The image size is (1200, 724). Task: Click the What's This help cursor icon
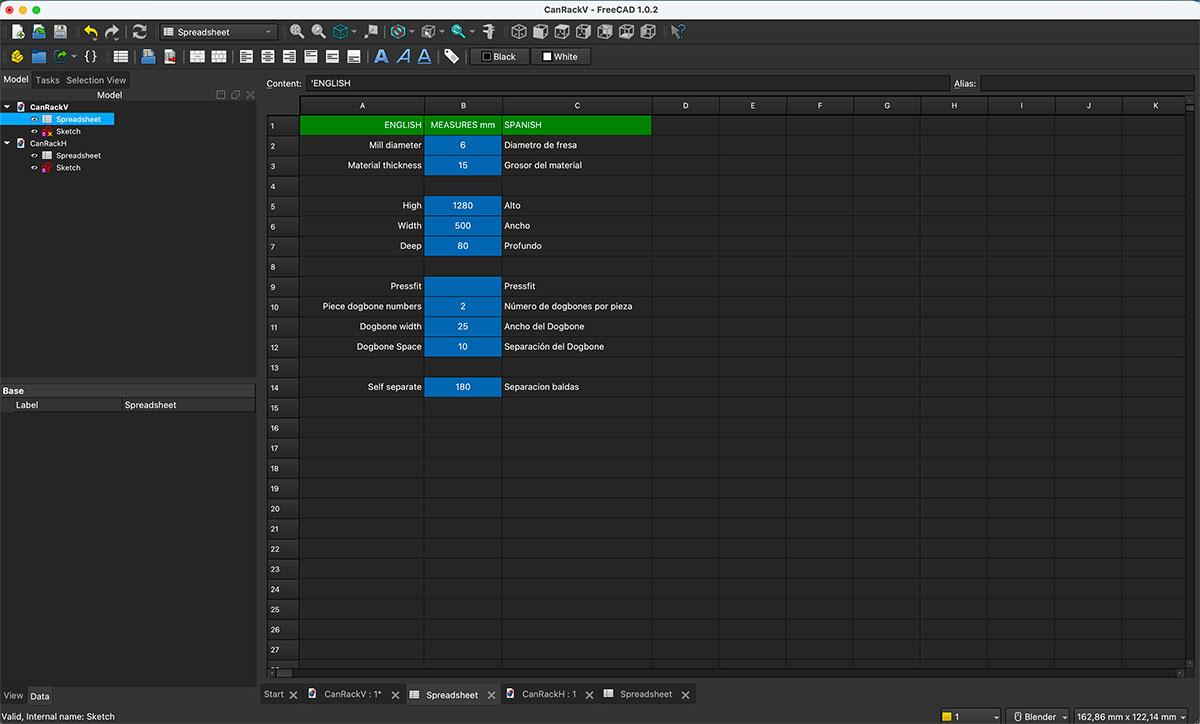click(678, 32)
